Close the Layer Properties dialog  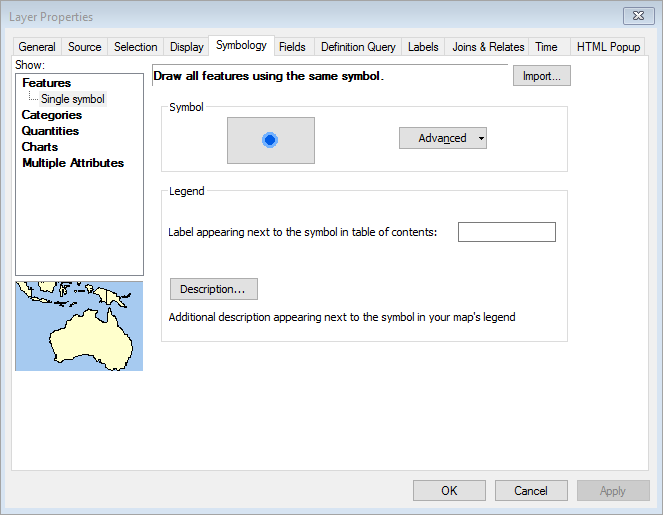[x=637, y=16]
